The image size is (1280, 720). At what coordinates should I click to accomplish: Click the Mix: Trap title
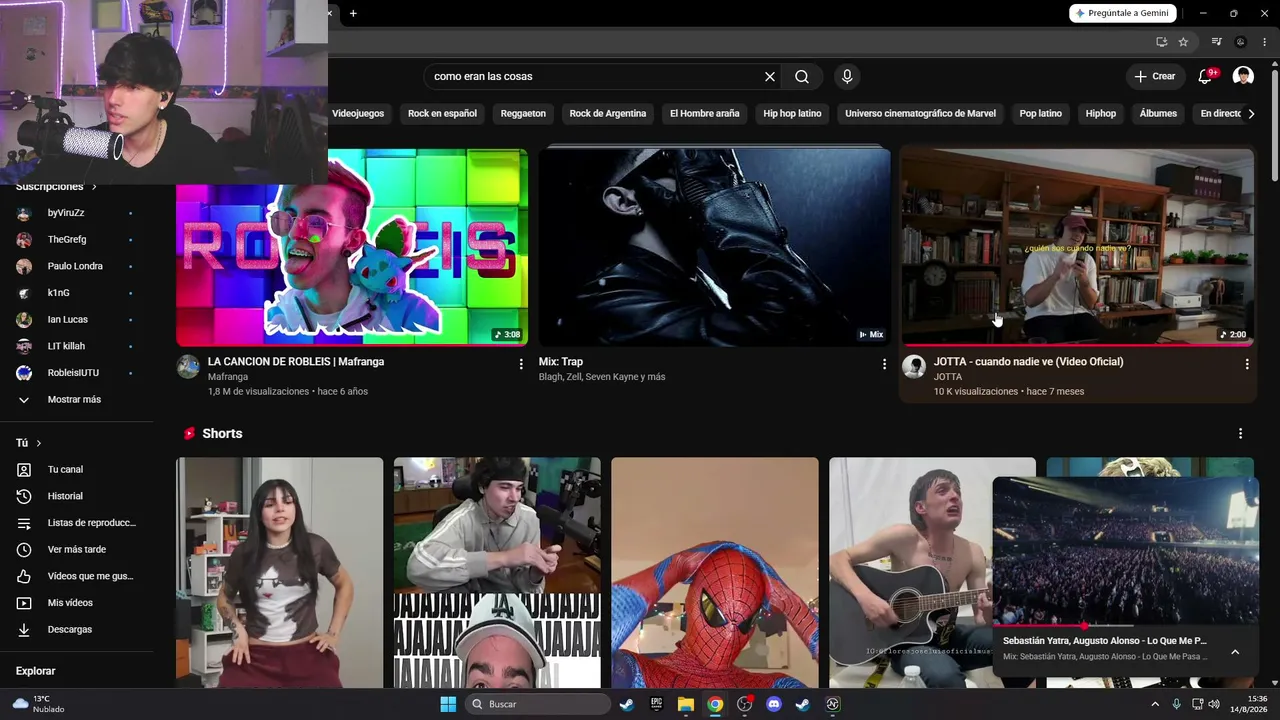561,362
